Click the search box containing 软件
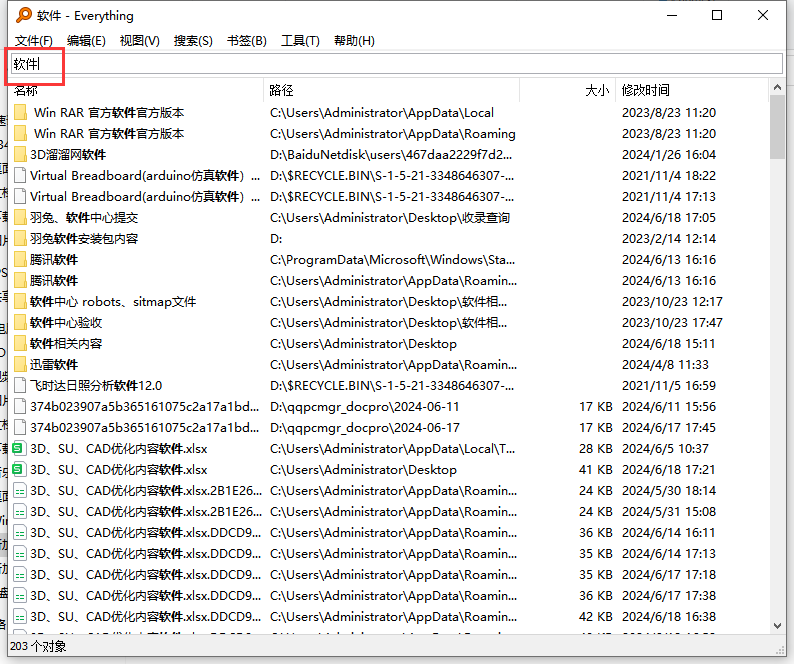794x664 pixels. click(x=397, y=64)
